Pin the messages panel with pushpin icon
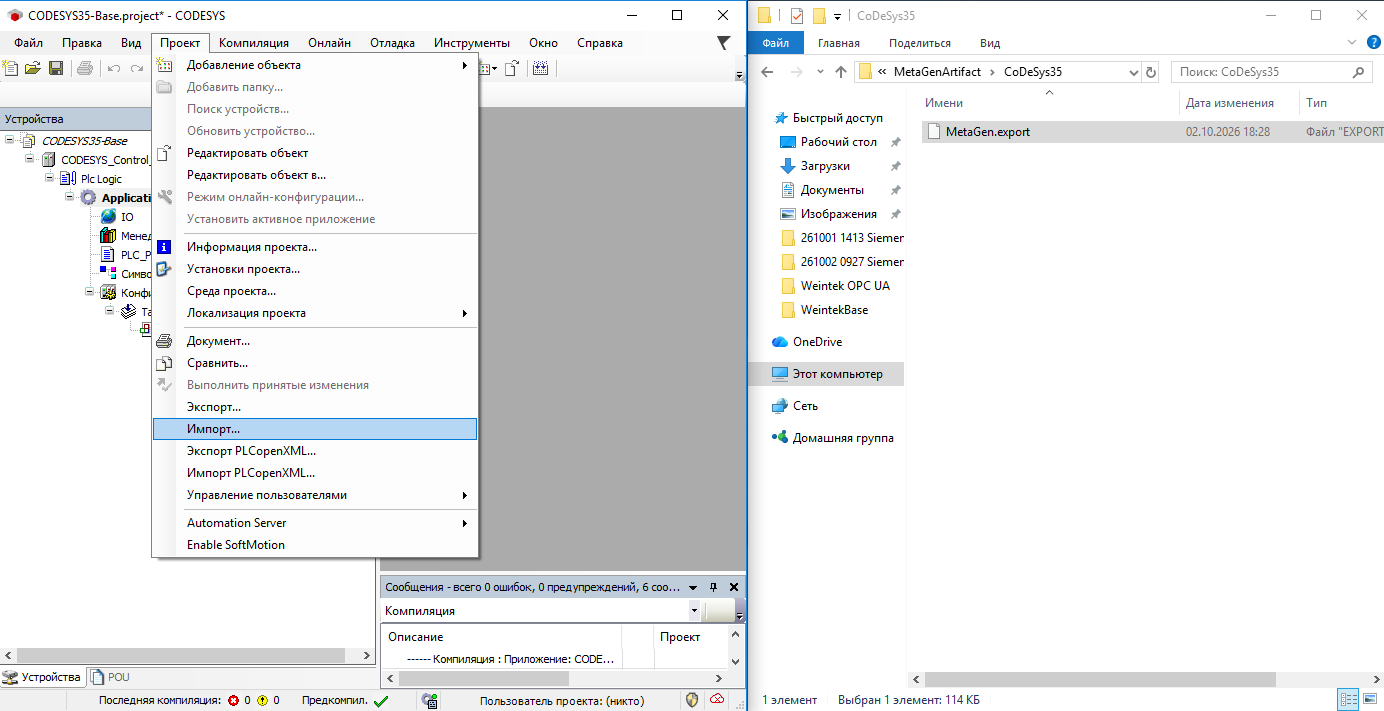1384x711 pixels. tap(714, 587)
